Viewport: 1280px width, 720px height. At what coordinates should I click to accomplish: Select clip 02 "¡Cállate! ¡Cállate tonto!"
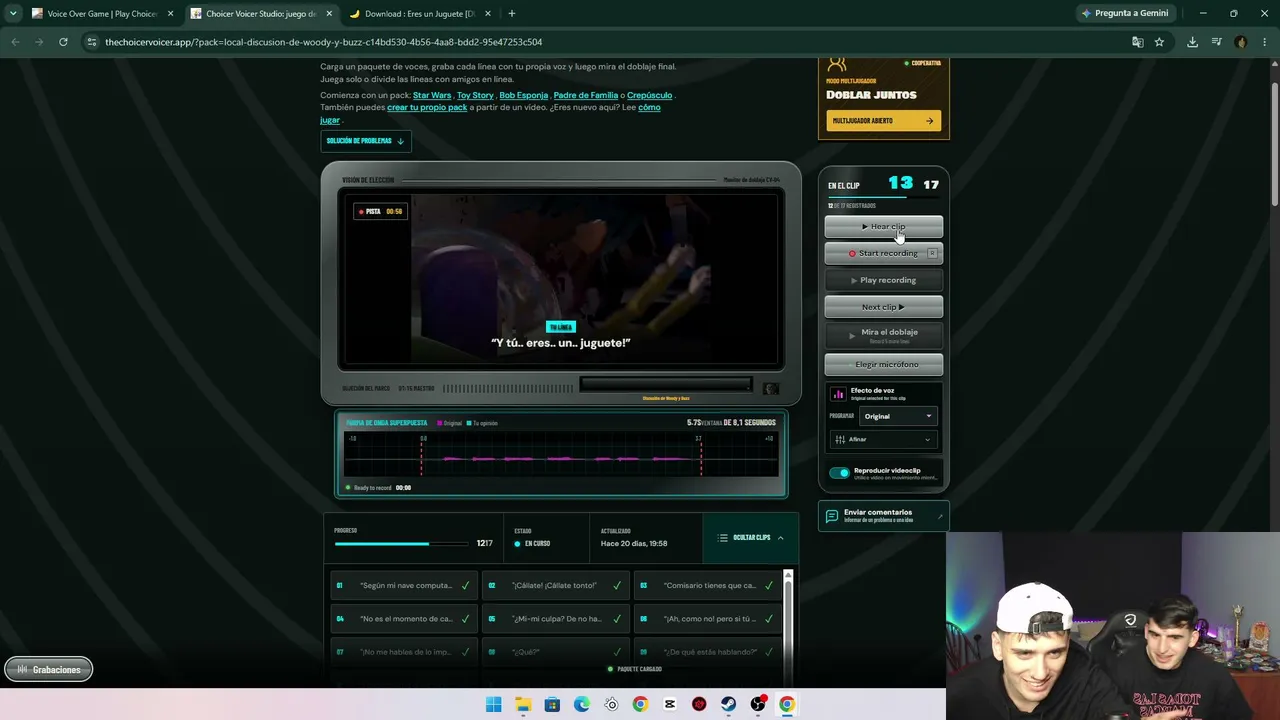(555, 586)
